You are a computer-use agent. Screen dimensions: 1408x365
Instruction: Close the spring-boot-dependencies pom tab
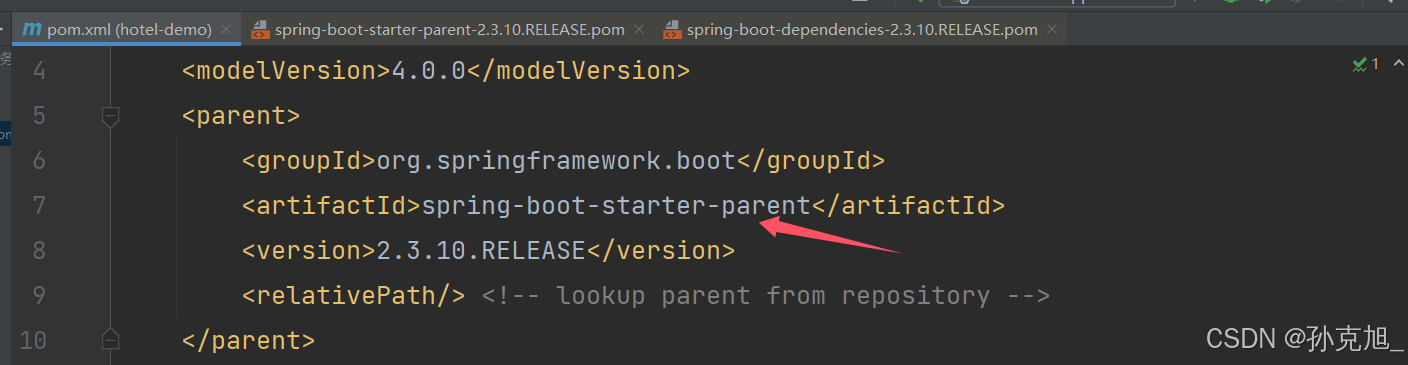(1051, 30)
